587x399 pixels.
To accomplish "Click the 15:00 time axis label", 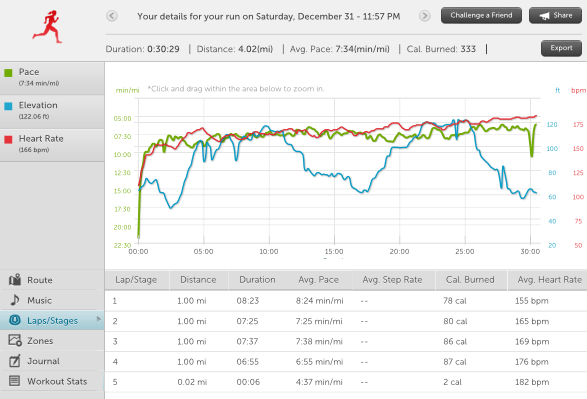I will 334,251.
